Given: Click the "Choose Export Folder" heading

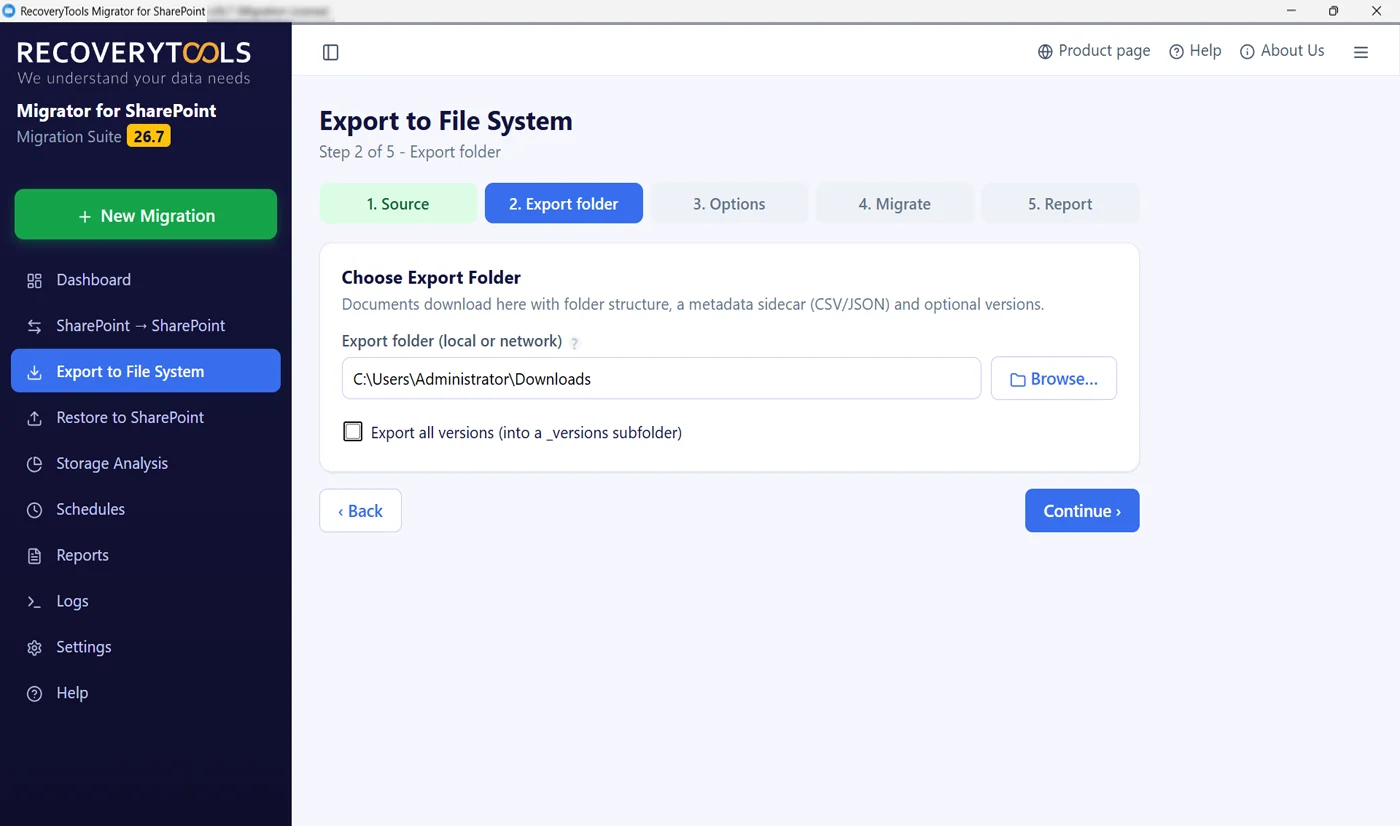Looking at the screenshot, I should click(x=431, y=278).
